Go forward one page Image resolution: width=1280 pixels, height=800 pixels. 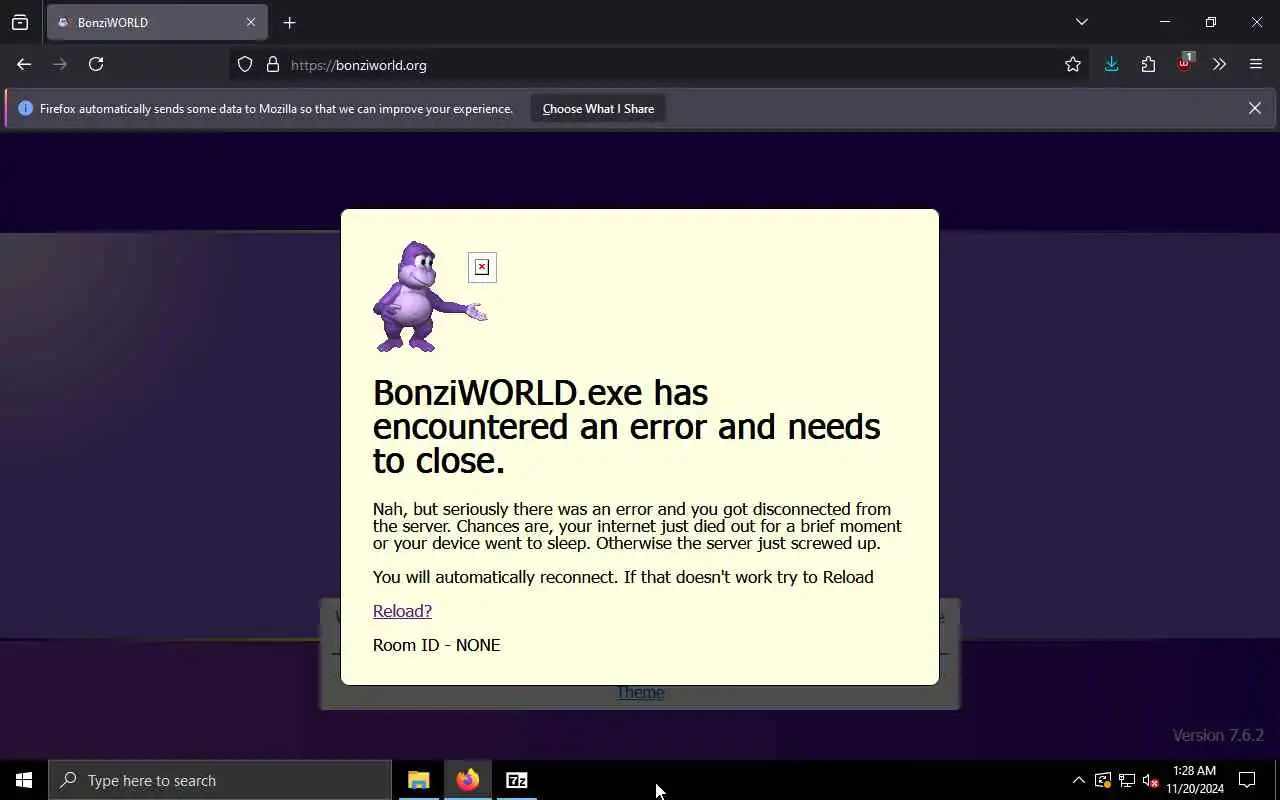pos(60,64)
